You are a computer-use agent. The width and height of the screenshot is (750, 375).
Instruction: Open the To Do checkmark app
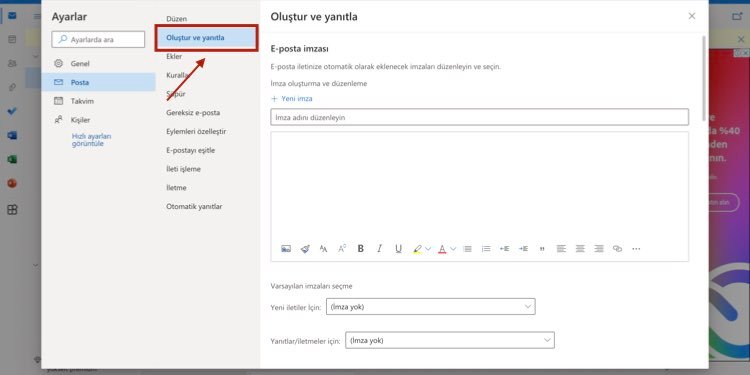pyautogui.click(x=12, y=111)
